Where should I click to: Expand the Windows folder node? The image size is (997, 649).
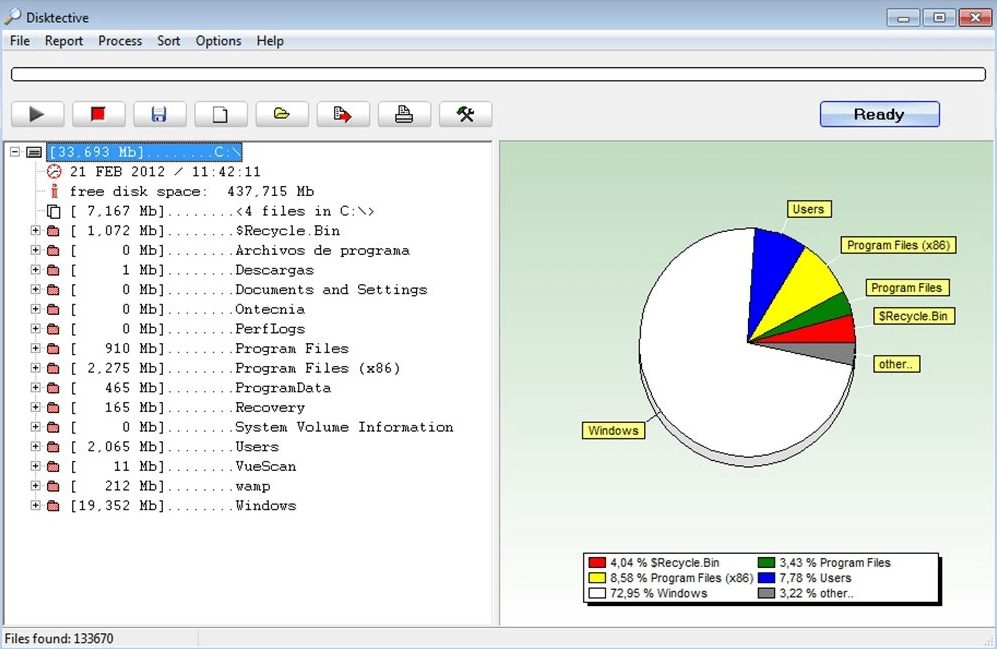(x=36, y=506)
